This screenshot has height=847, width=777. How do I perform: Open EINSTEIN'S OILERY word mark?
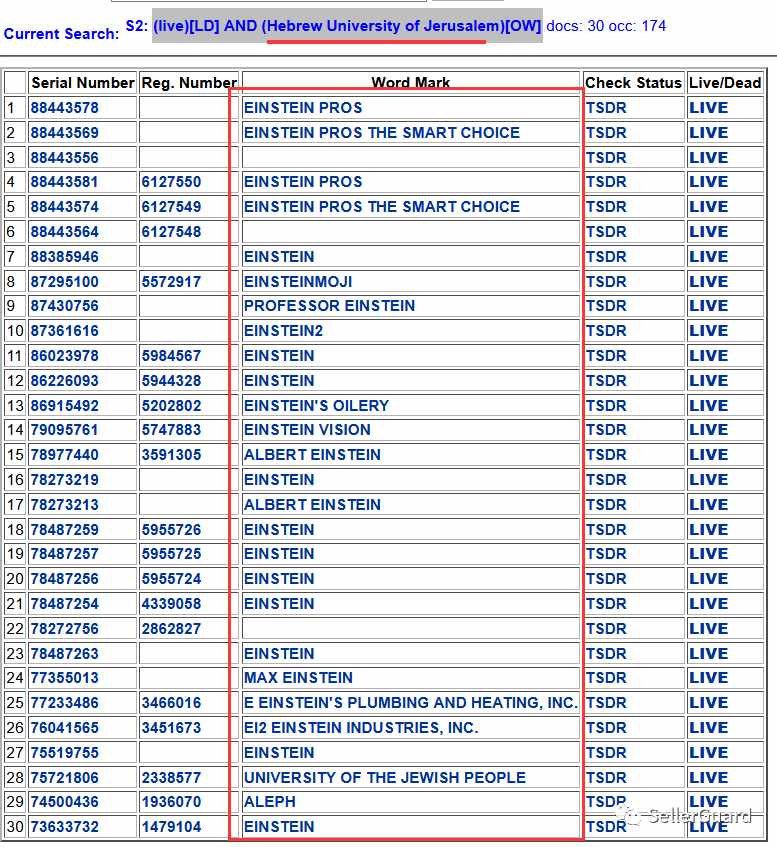316,406
